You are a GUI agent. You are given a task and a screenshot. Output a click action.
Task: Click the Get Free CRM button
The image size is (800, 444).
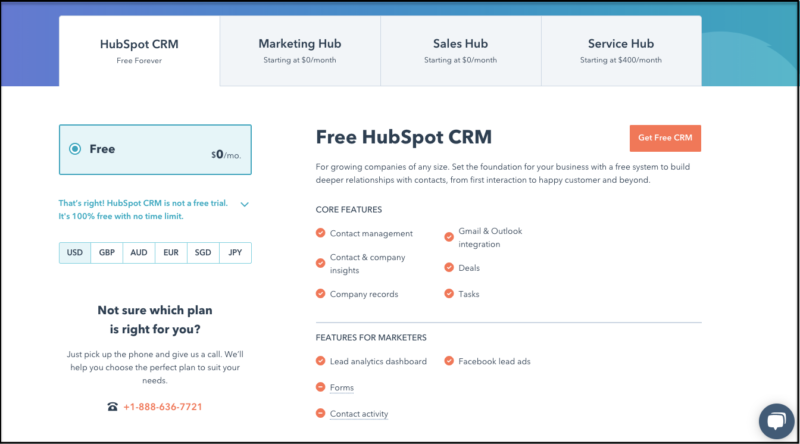click(665, 138)
